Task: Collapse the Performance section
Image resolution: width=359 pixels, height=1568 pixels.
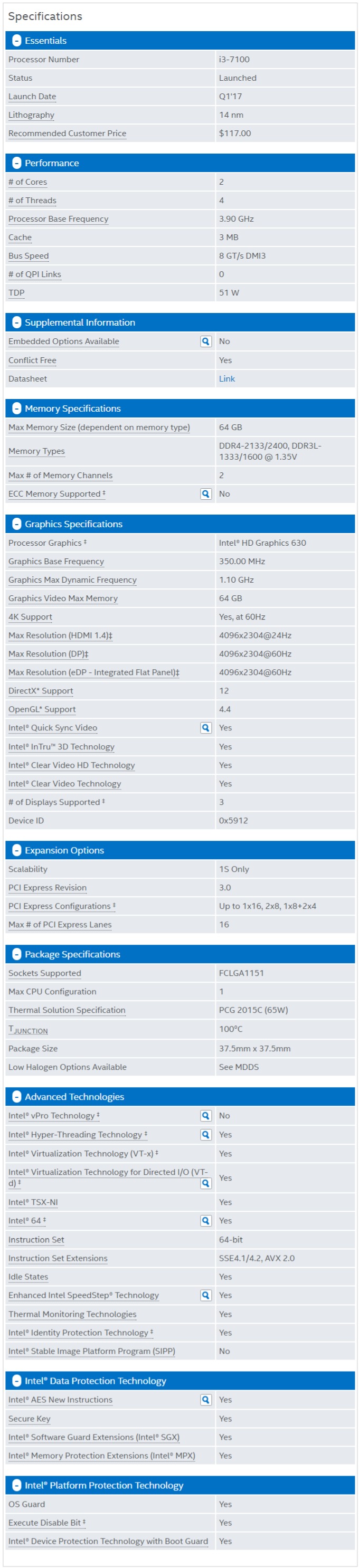Action: [17, 163]
